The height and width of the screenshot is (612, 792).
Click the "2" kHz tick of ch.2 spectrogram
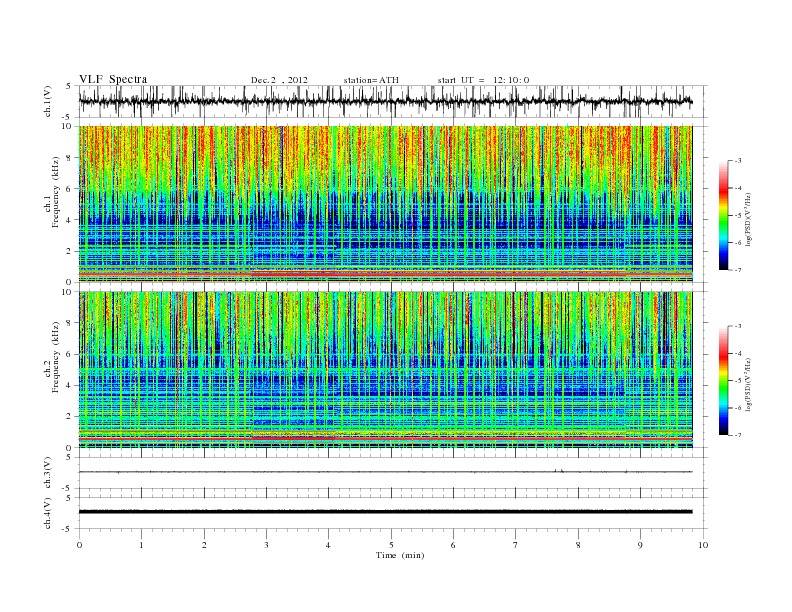tap(70, 417)
